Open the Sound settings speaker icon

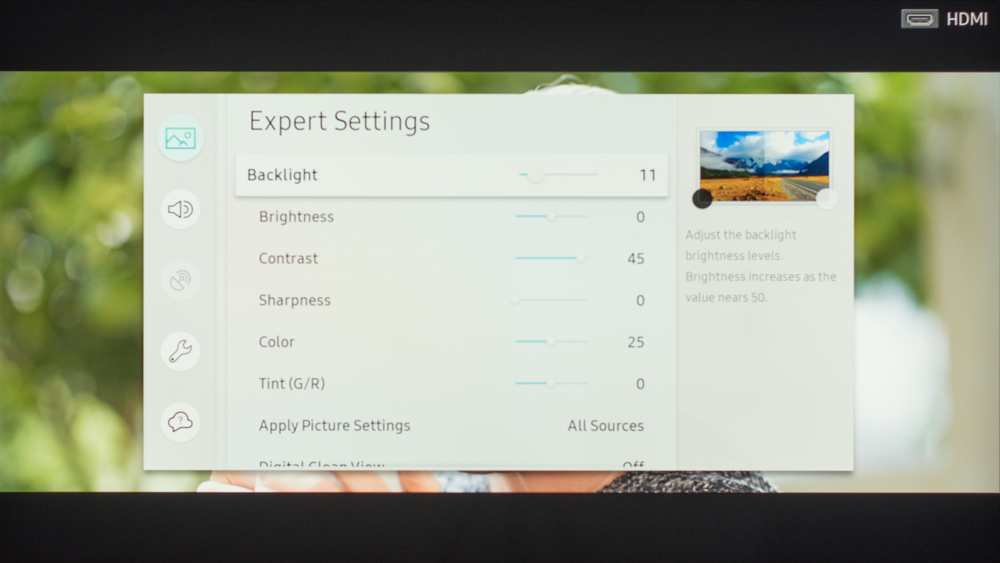pos(180,209)
